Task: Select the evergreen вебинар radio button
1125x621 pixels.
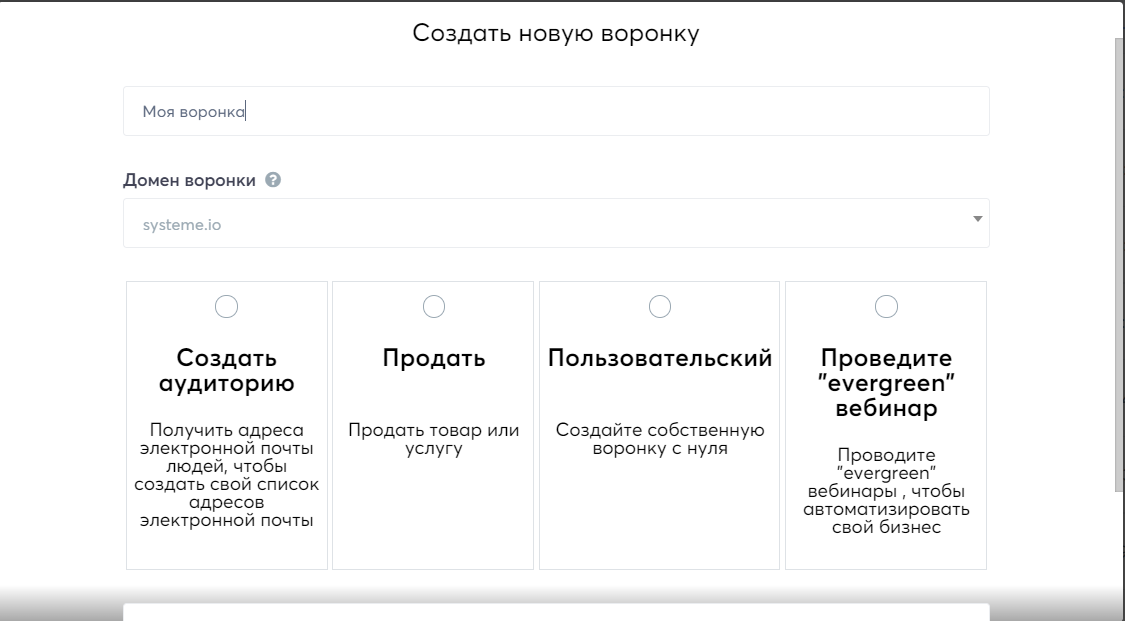Action: click(x=884, y=307)
